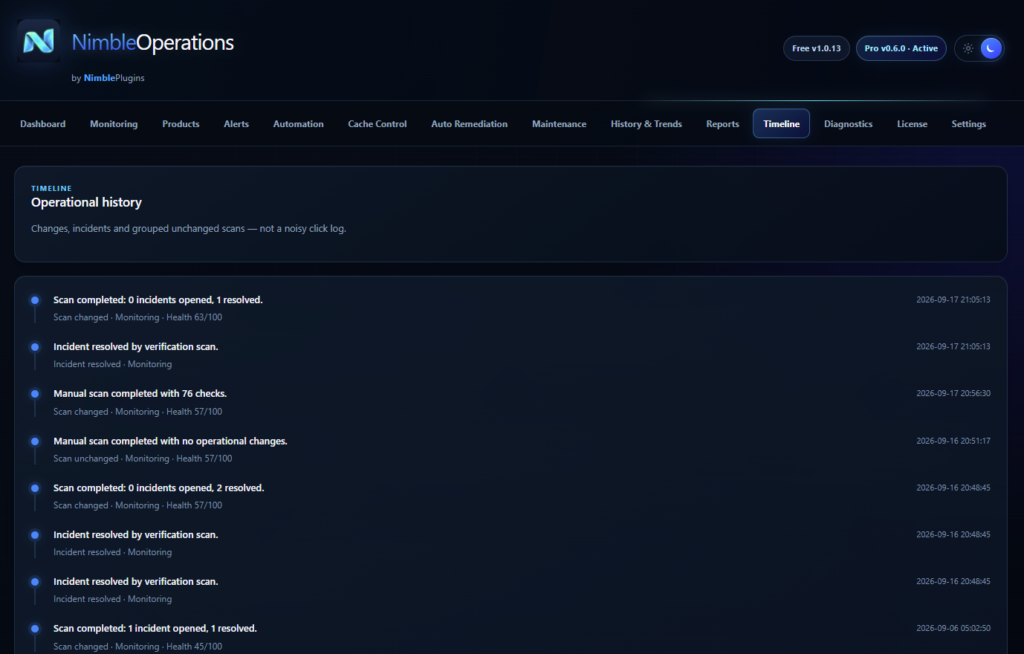Click marker for incident resolved at 21:05:13
This screenshot has height=654, width=1024.
click(x=35, y=347)
